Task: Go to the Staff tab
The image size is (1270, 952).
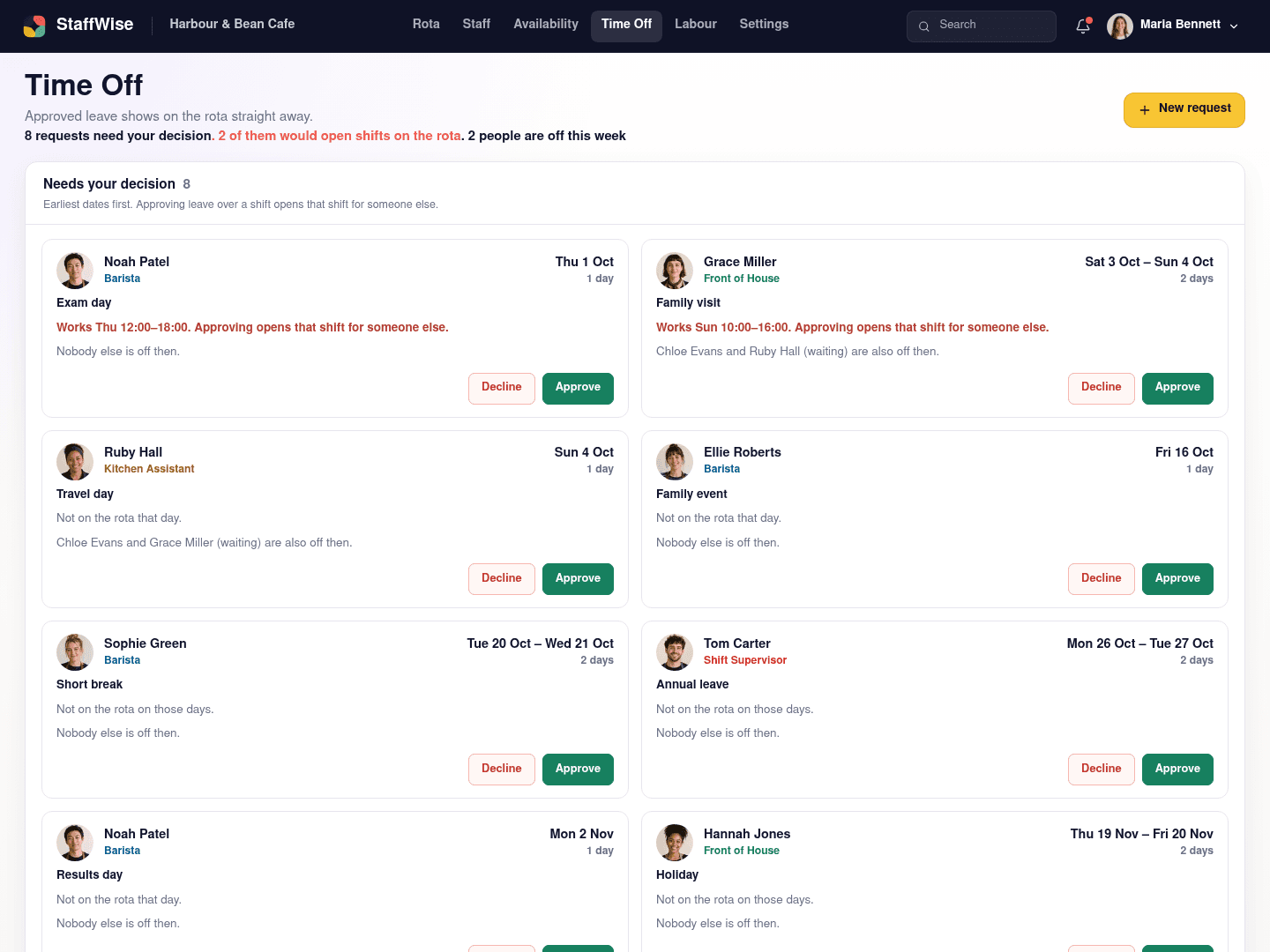Action: [476, 25]
